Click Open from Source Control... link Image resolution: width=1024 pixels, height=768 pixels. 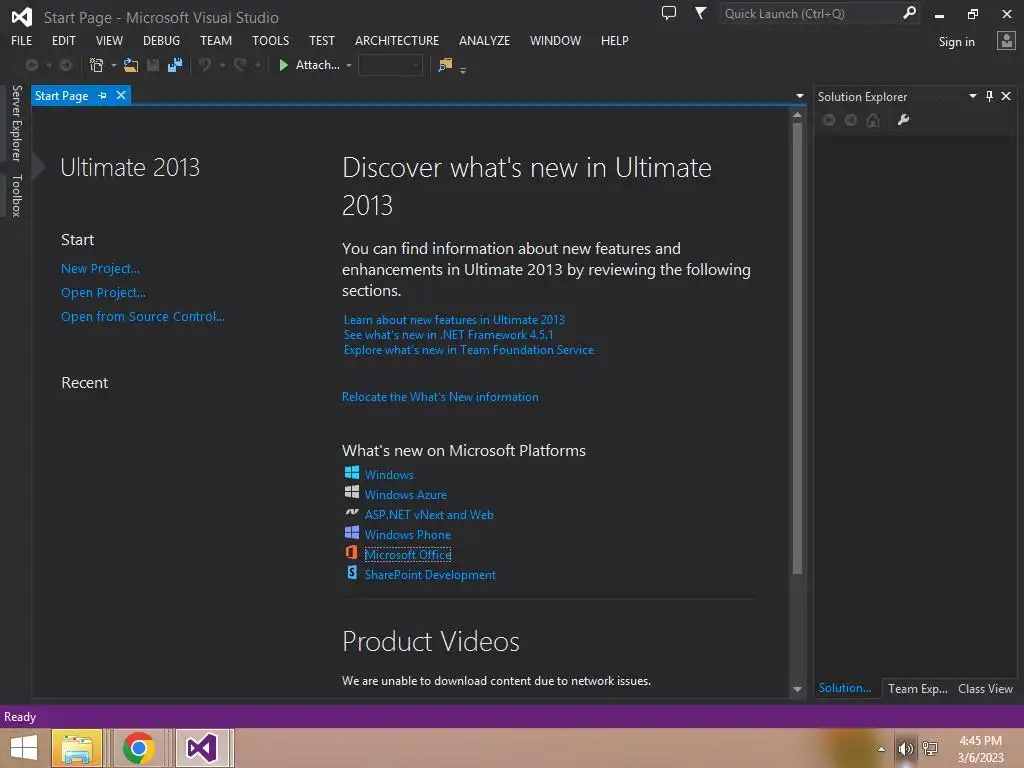coord(142,317)
